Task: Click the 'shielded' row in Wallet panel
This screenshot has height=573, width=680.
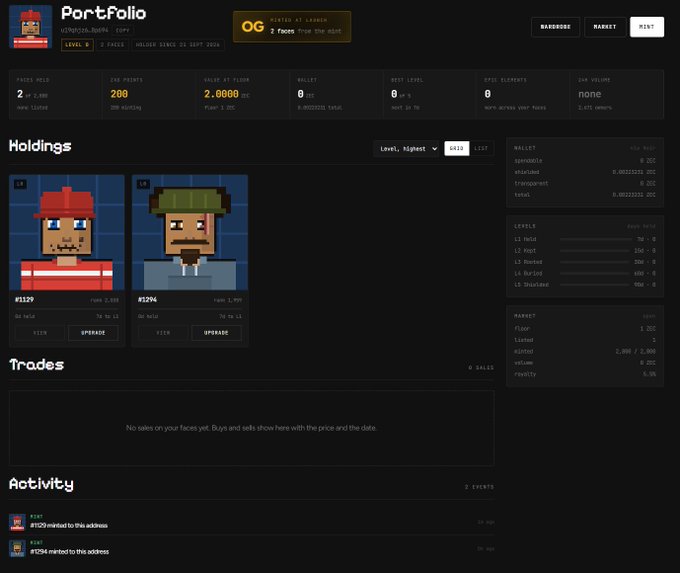Action: tap(585, 172)
